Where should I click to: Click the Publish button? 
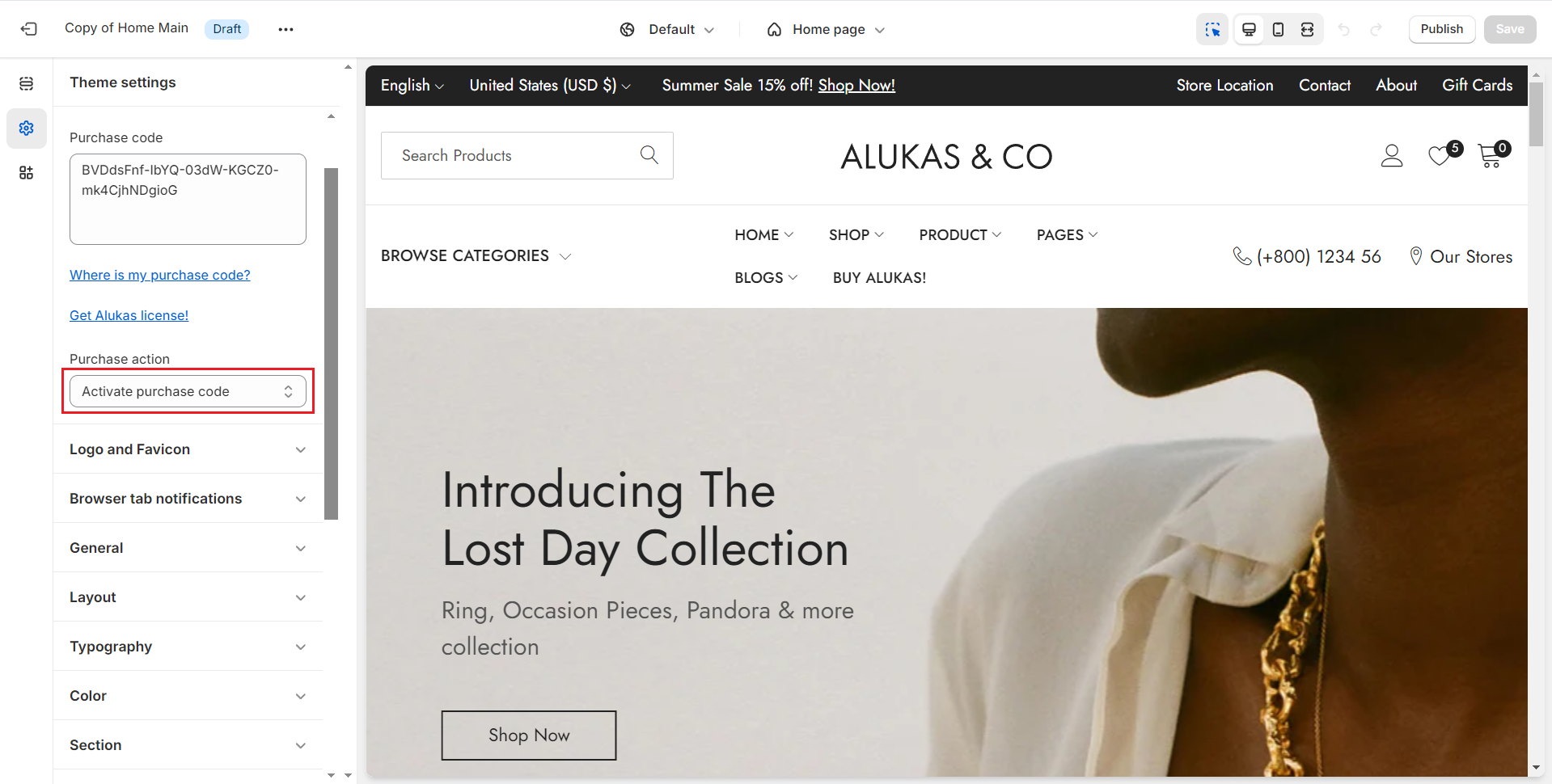[x=1441, y=29]
